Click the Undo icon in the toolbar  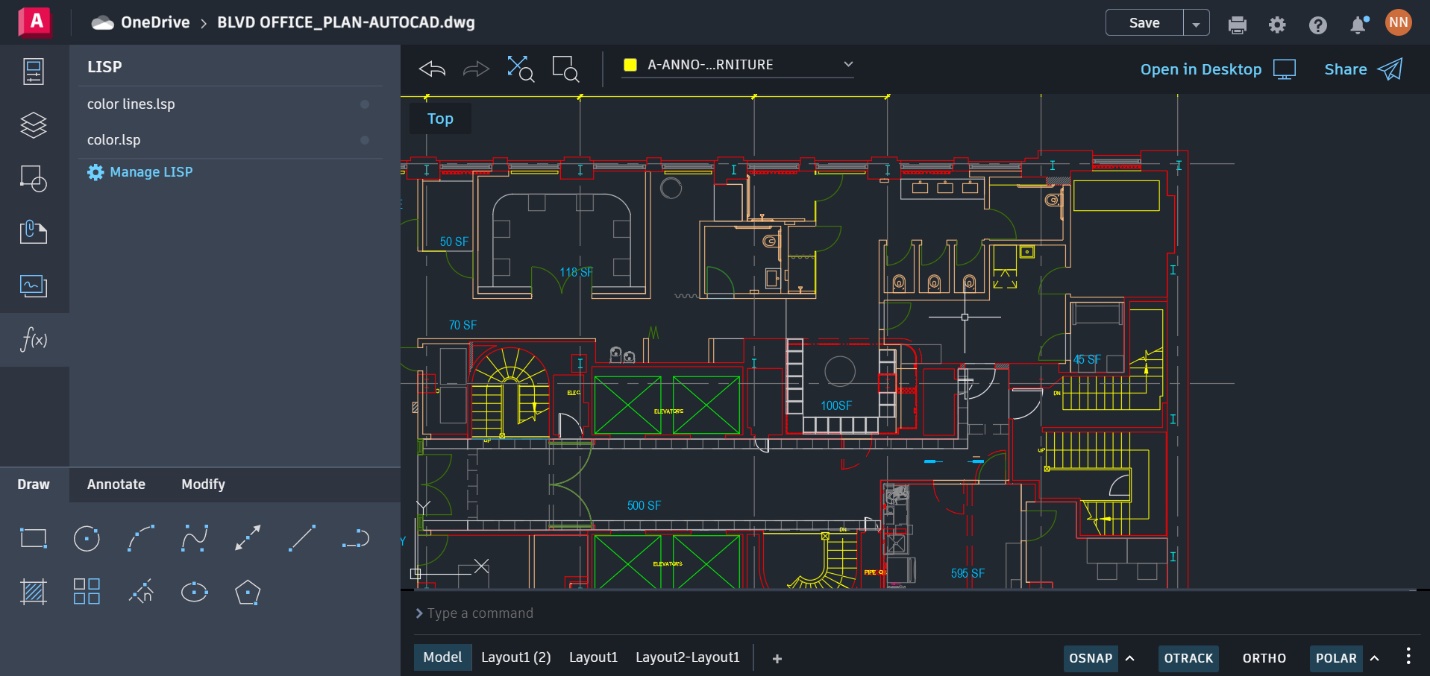(431, 68)
